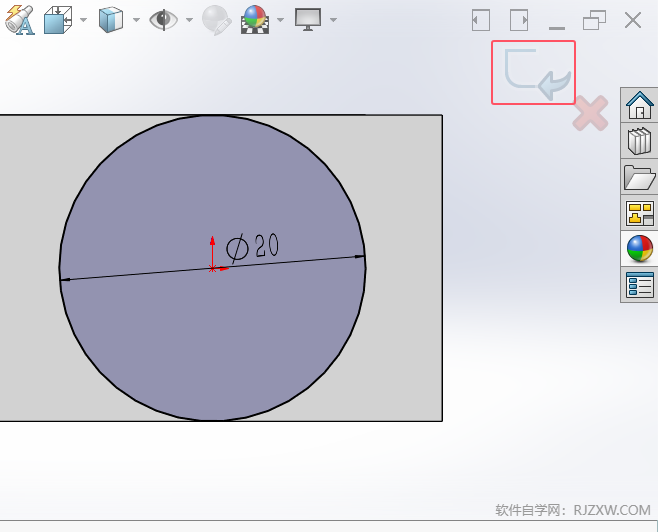
Task: Toggle the Hide/Show Items eye icon
Action: tap(163, 20)
